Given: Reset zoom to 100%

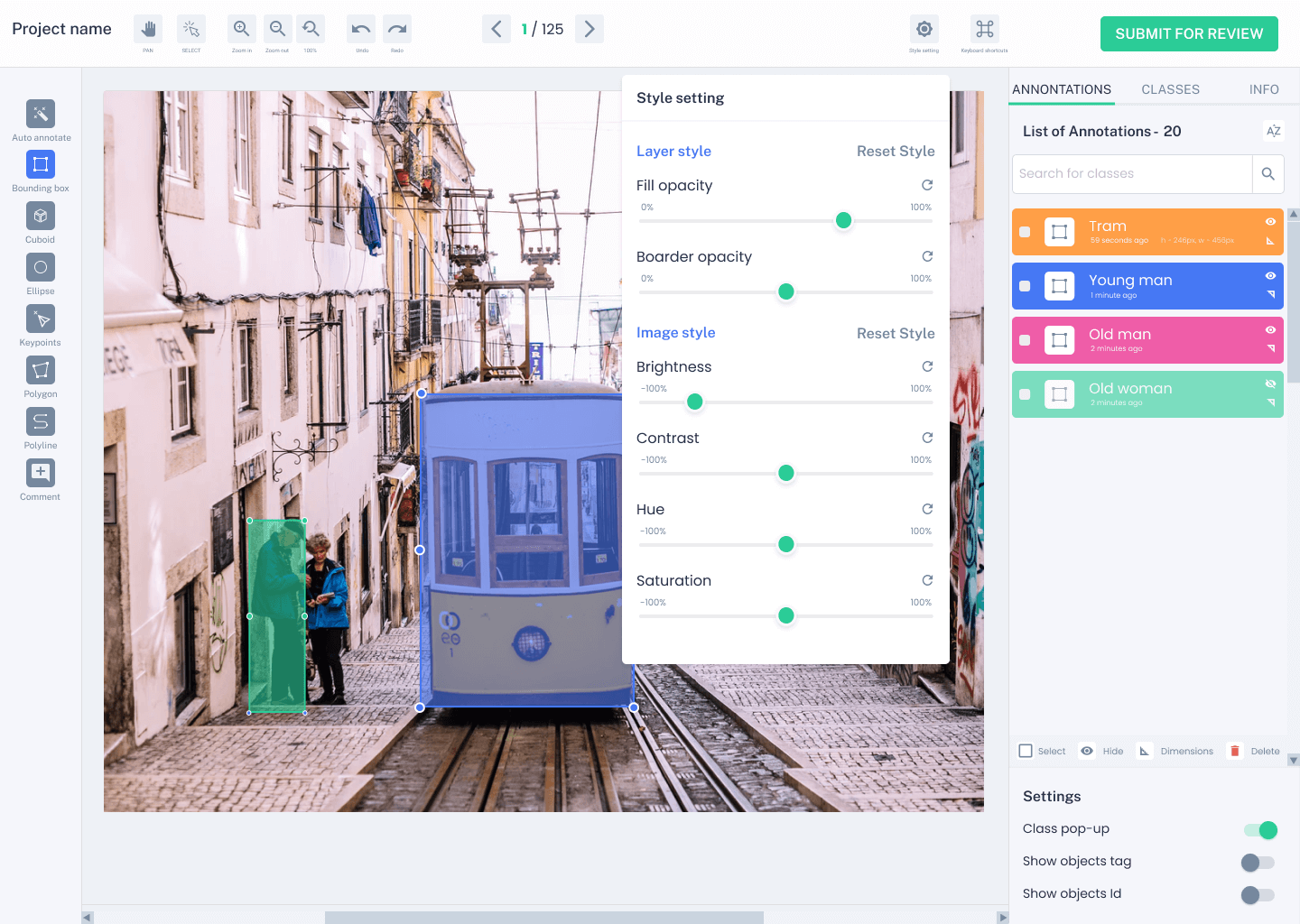Looking at the screenshot, I should tap(311, 29).
